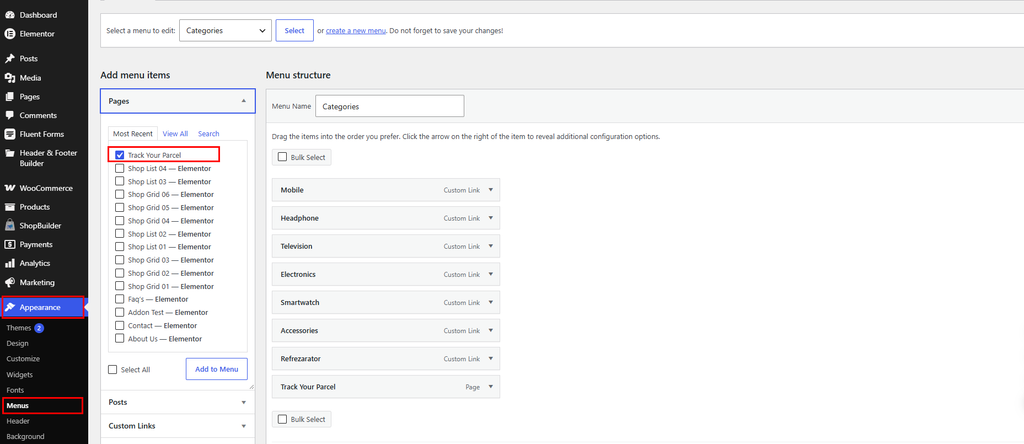Select the Media library icon
Image resolution: width=1024 pixels, height=444 pixels.
pyautogui.click(x=10, y=78)
